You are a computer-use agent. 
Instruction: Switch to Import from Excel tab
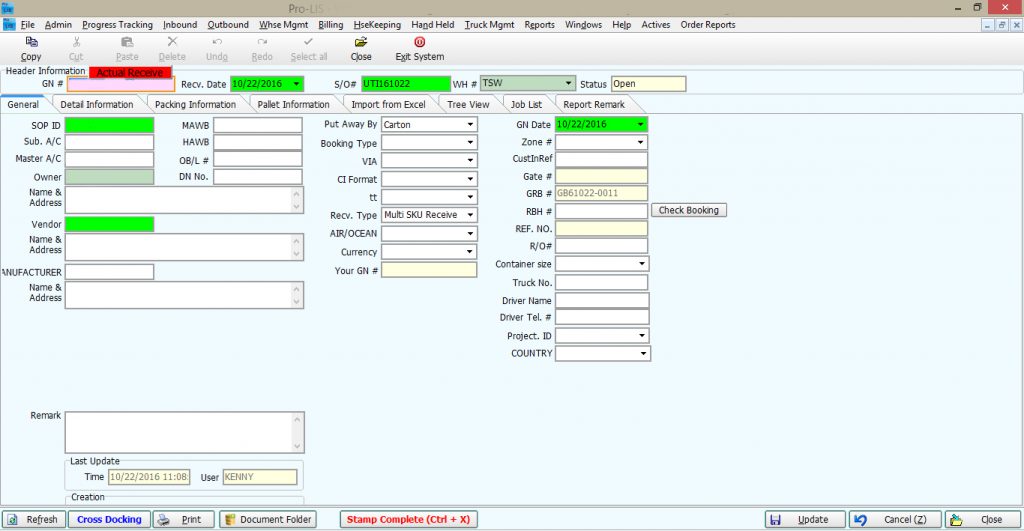tap(388, 105)
